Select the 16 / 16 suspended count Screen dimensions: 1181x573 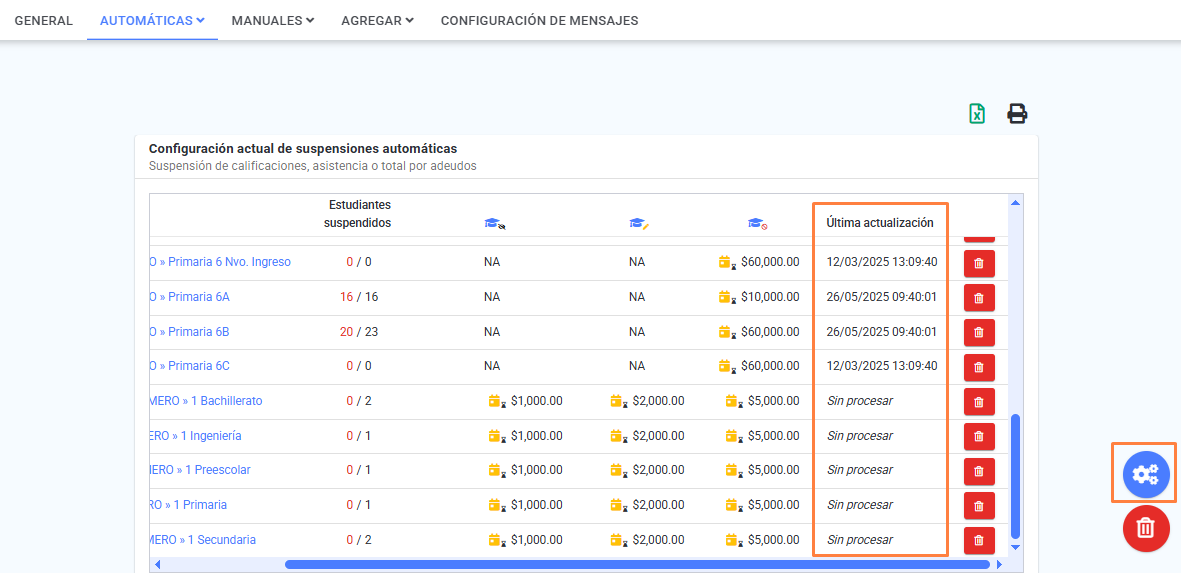[x=359, y=297]
